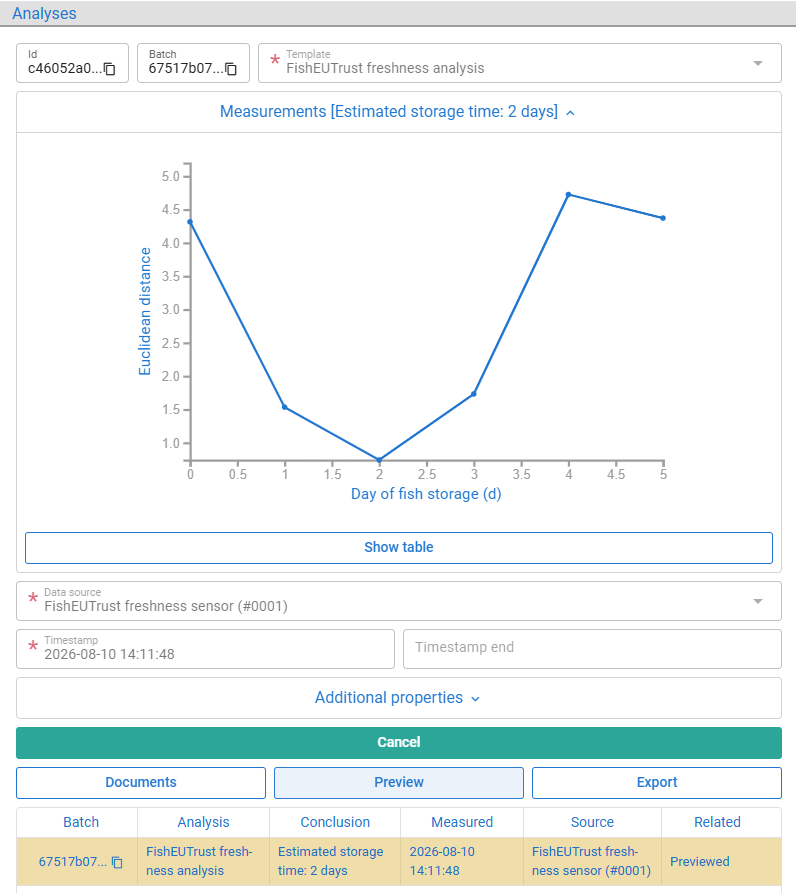Copy the batch id in the table row
The width and height of the screenshot is (796, 893).
pos(117,862)
